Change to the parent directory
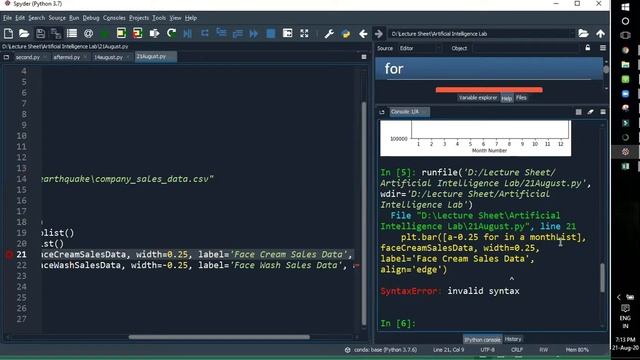Viewport: 640px width, 360px height. (600, 33)
